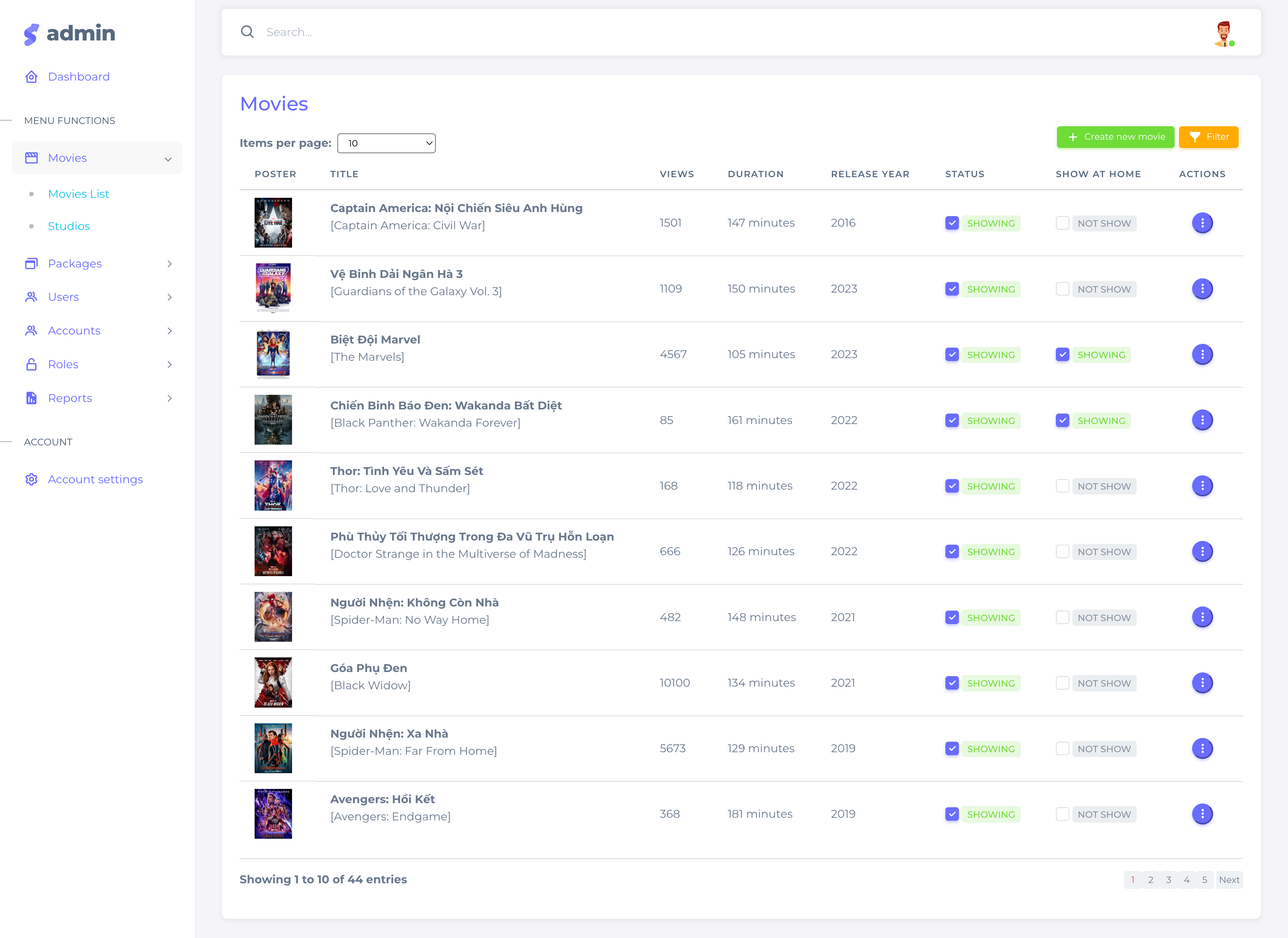Check show at home for Guardians of the Galaxy

tap(1062, 288)
